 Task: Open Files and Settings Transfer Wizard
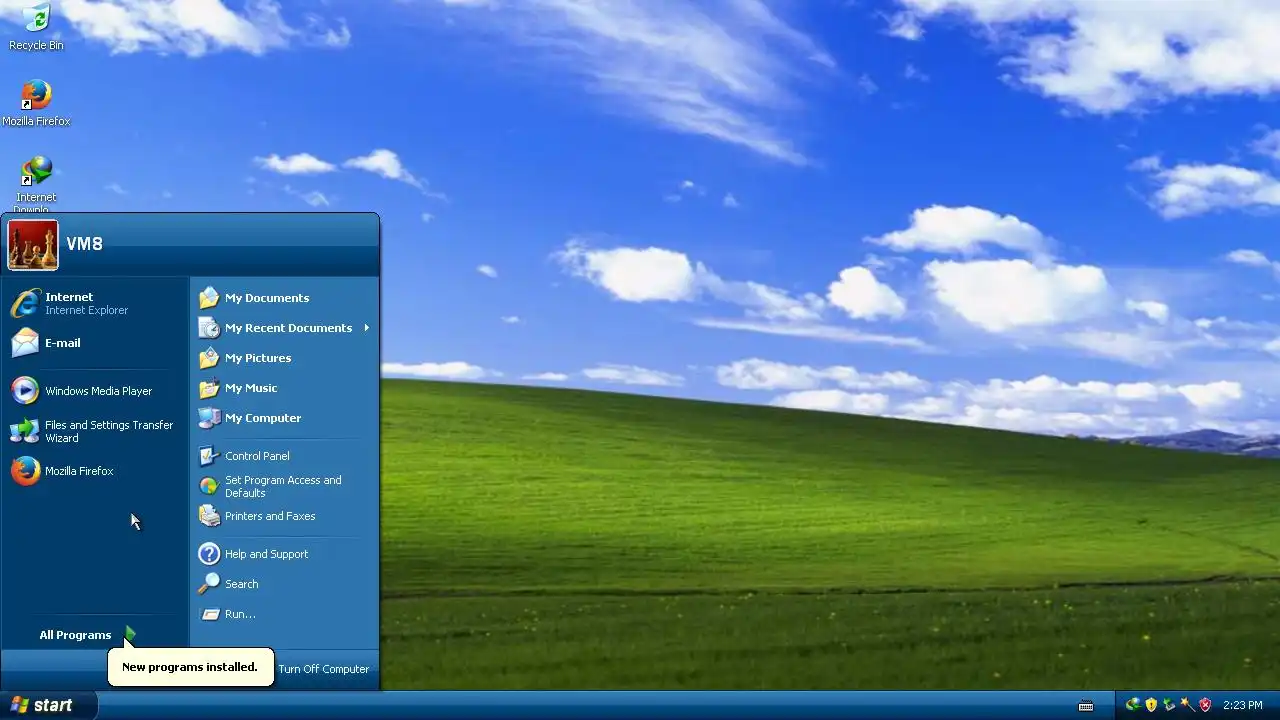95,431
